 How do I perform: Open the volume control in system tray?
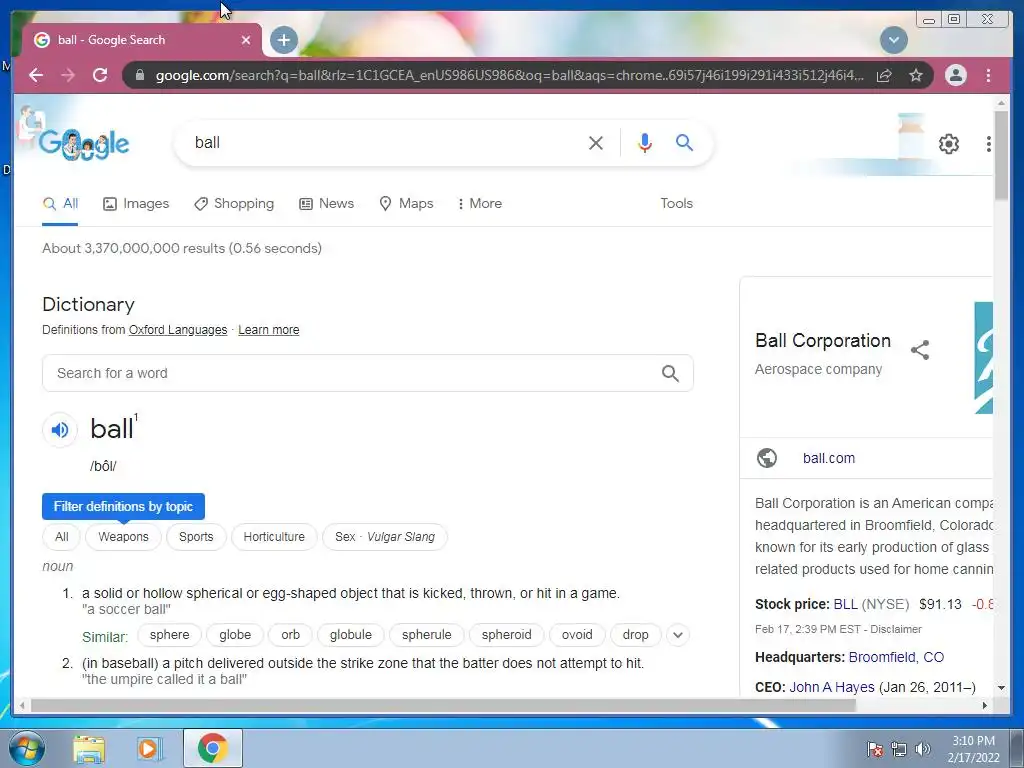(922, 749)
